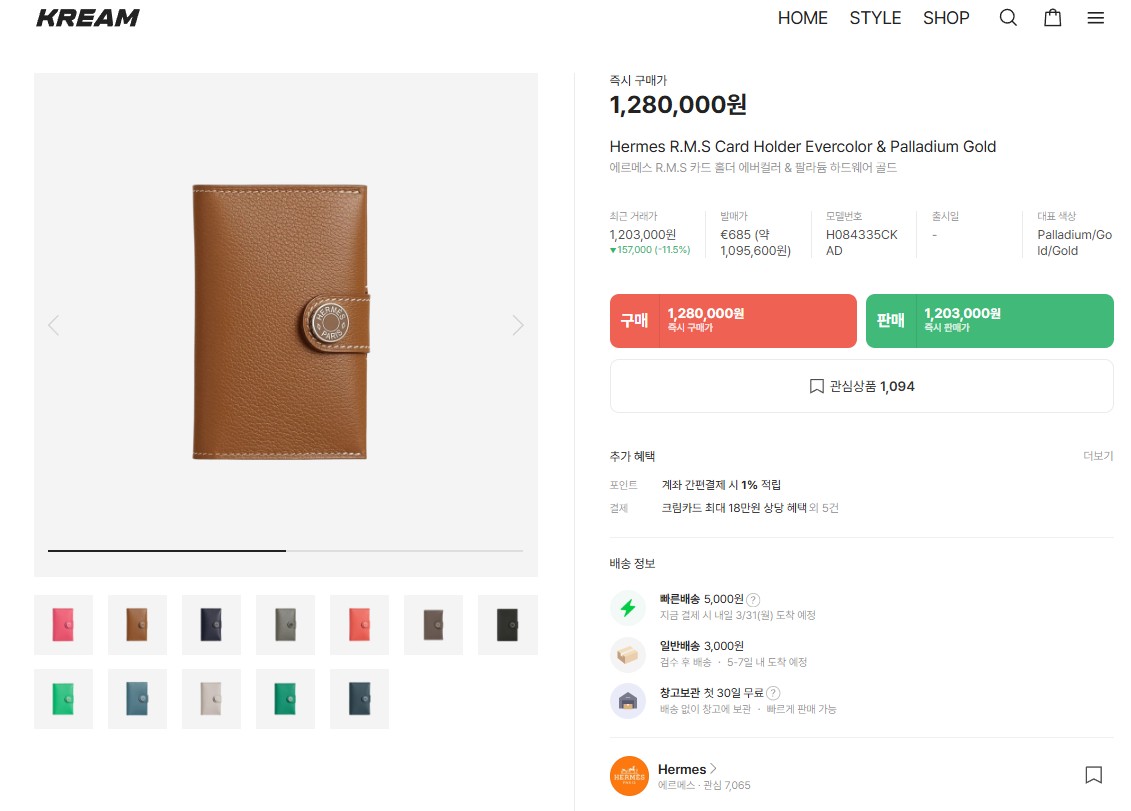Navigate to SHOP menu
The image size is (1131, 811).
click(946, 18)
